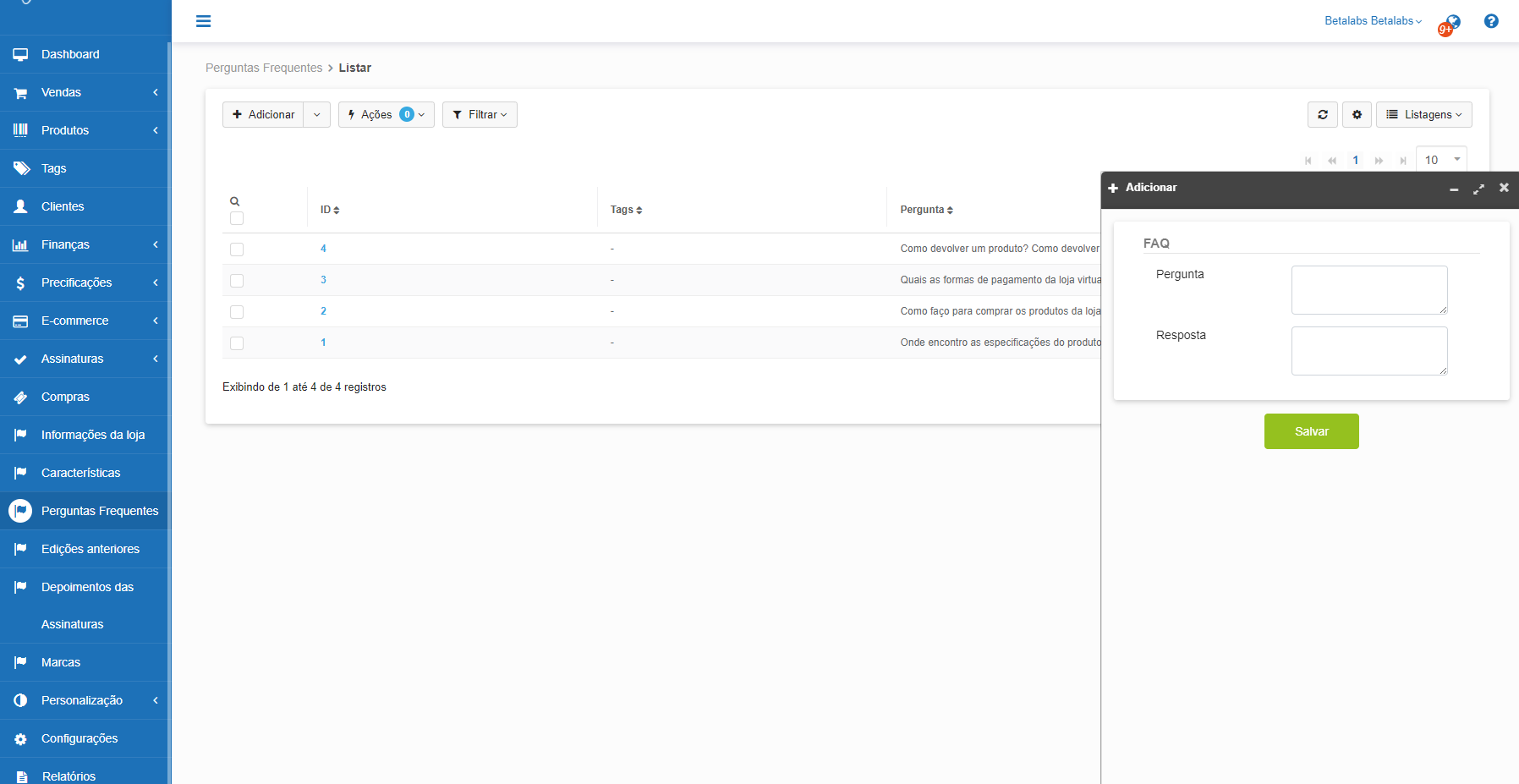Click the refresh list icon
Viewport: 1519px width, 784px height.
[x=1322, y=115]
